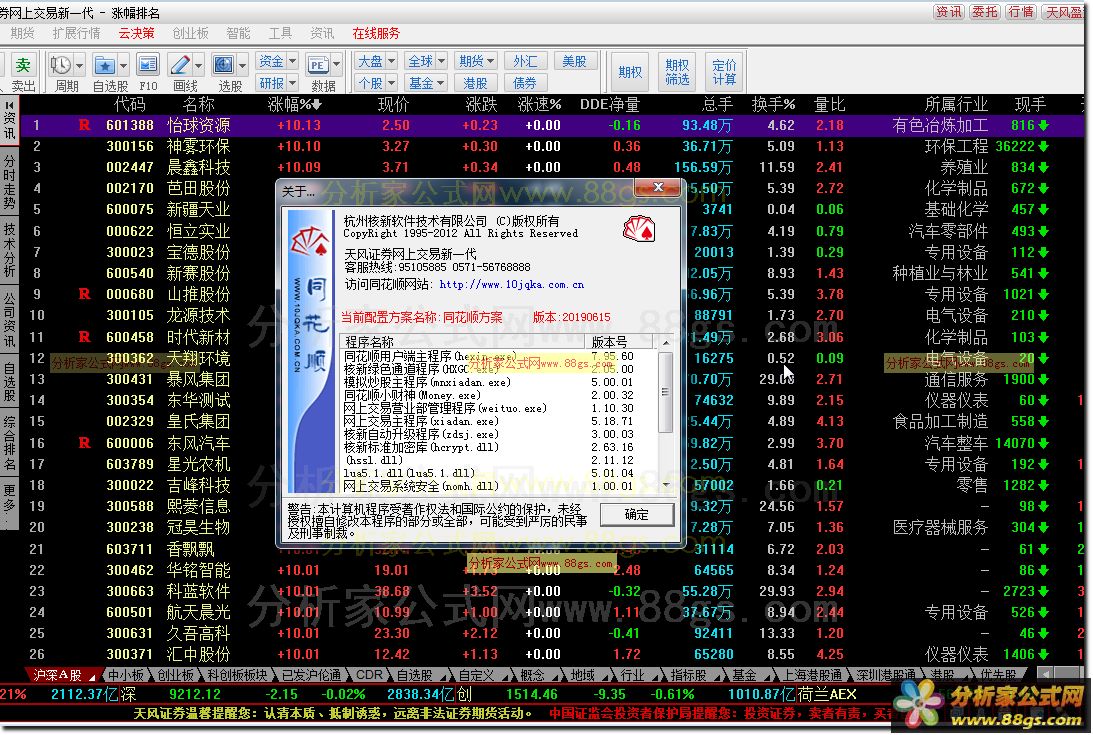1093x735 pixels.
Task: Switch to the CDR bottom tab
Action: [369, 675]
